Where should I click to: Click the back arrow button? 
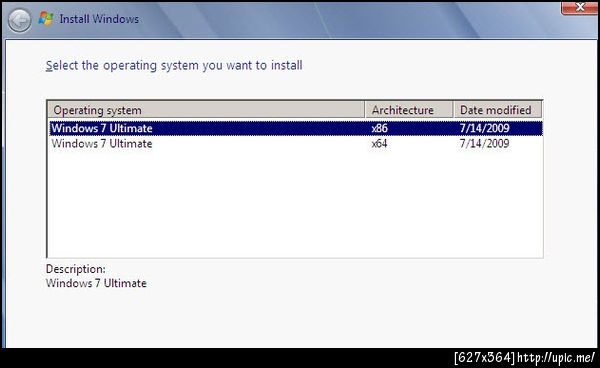click(x=19, y=20)
